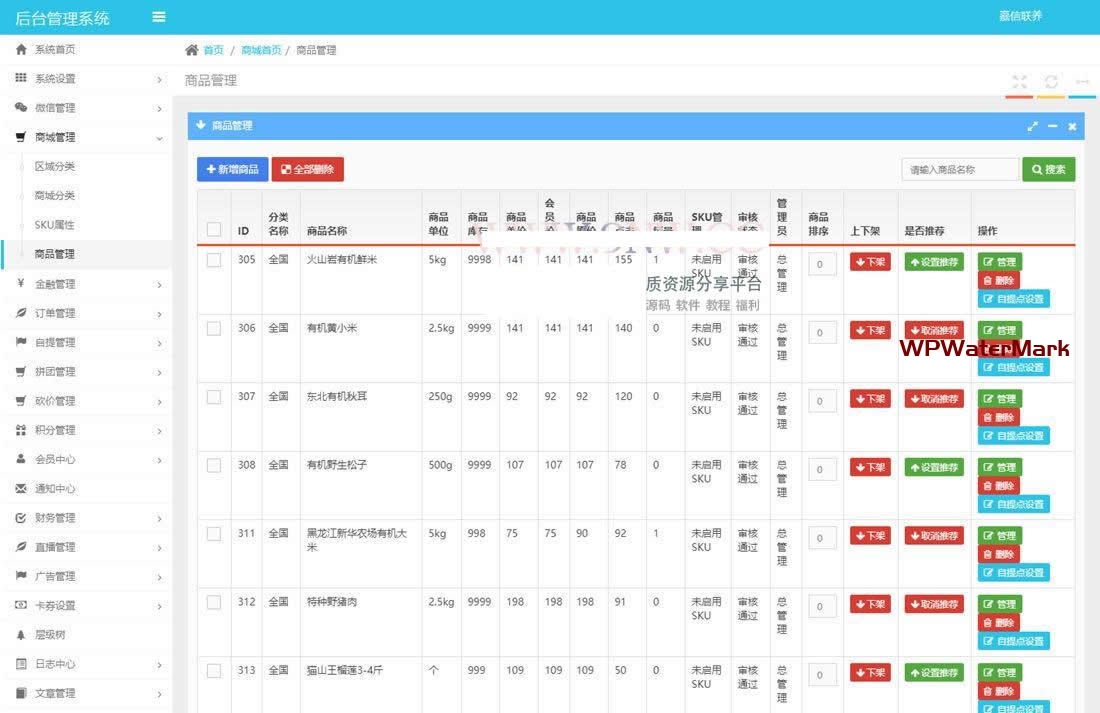The width and height of the screenshot is (1100, 713).
Task: Open 微信管理 in the sidebar
Action: point(55,108)
